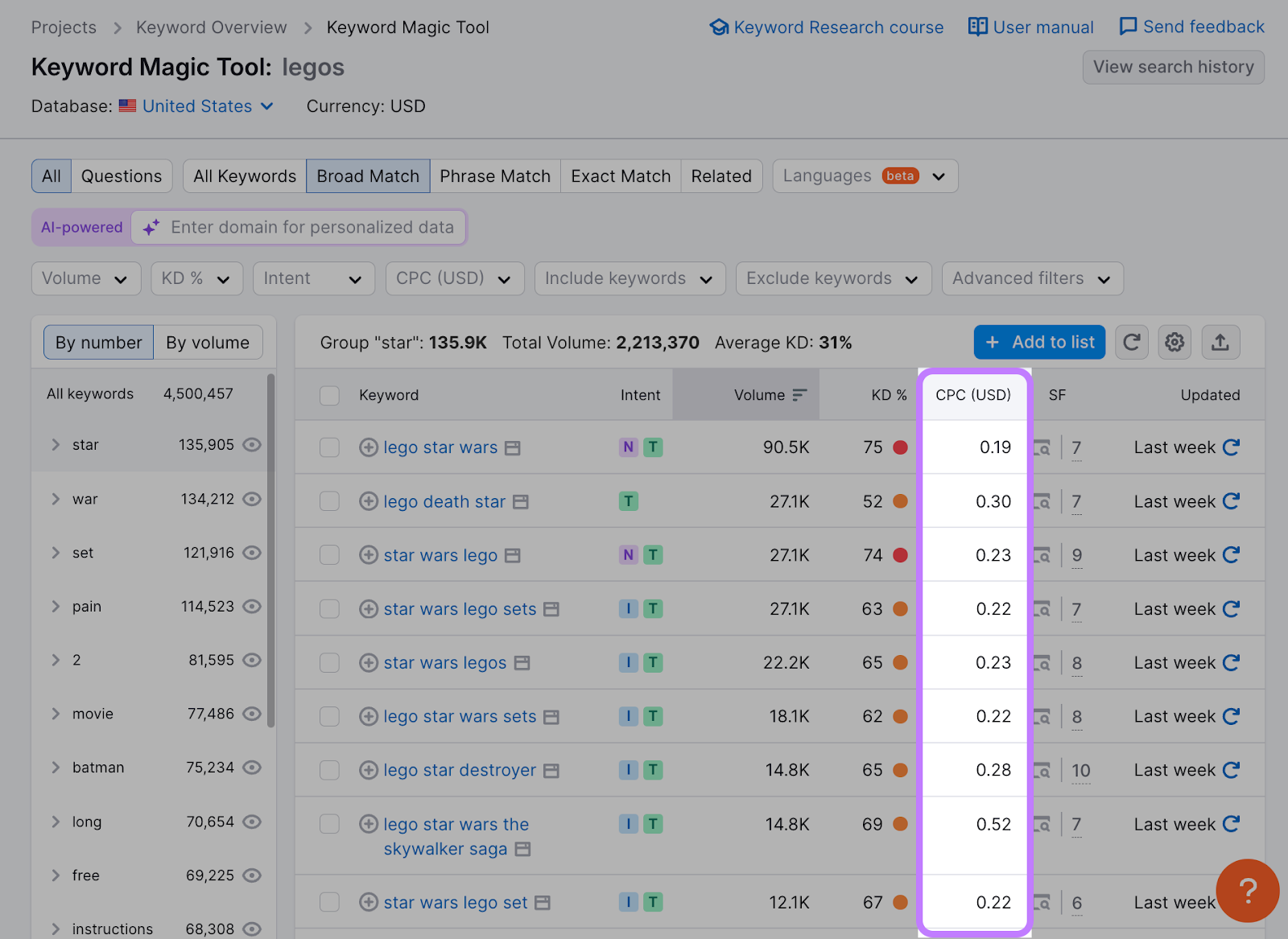The width and height of the screenshot is (1288, 939).
Task: Open SERP view icon for lego star wars
Action: (x=1042, y=447)
